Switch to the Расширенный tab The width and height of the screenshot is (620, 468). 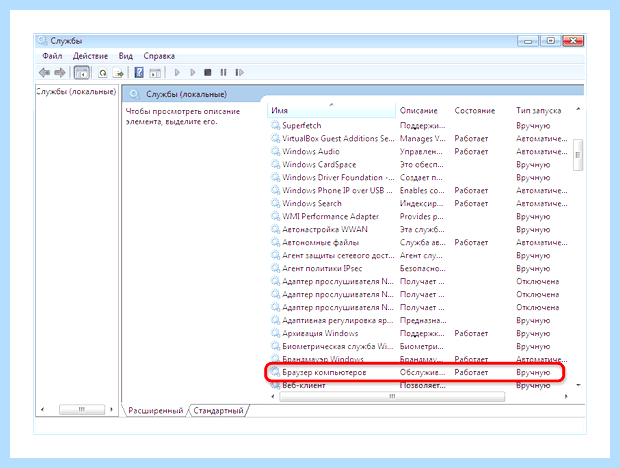(x=156, y=411)
